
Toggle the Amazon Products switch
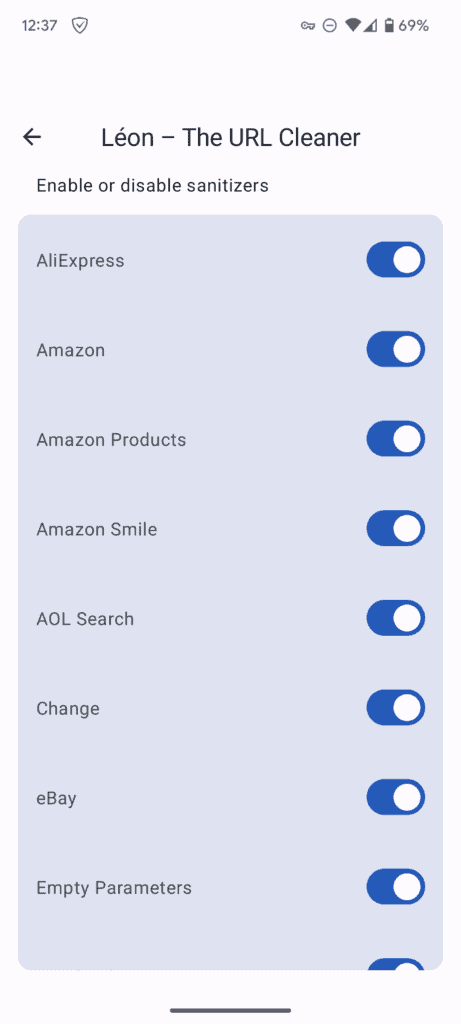coord(396,439)
